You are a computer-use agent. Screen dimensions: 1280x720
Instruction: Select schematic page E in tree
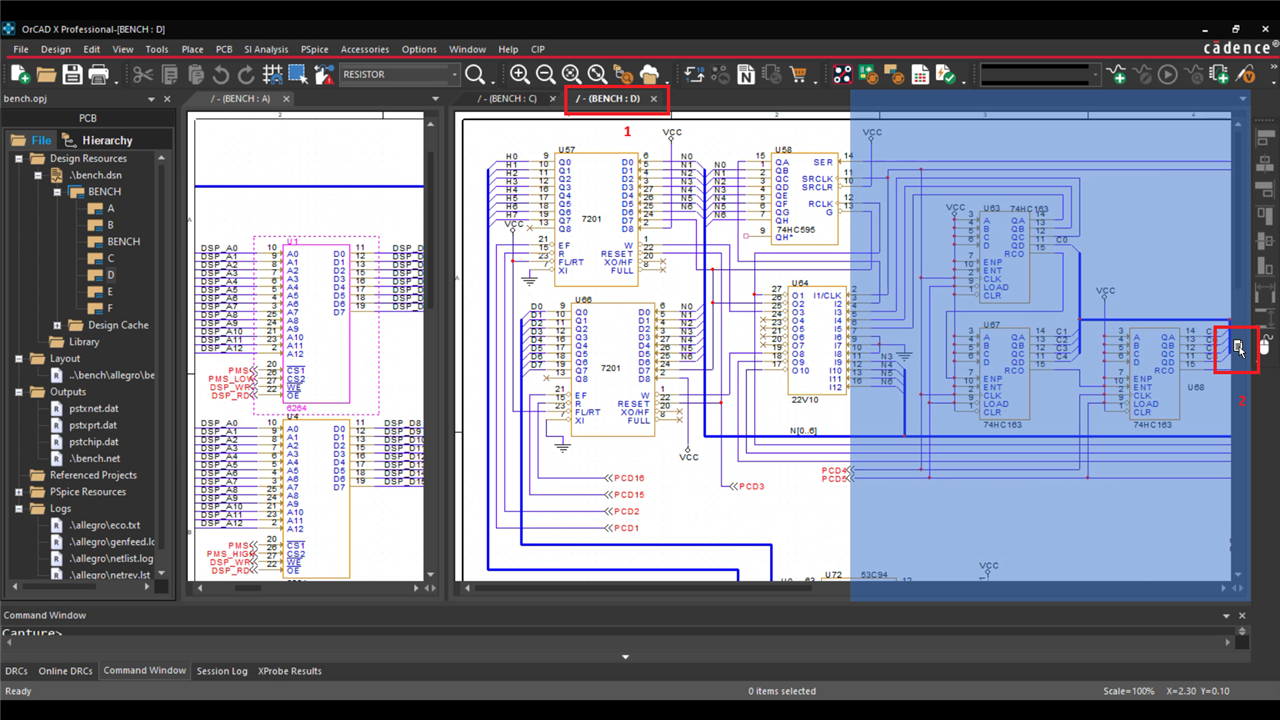[111, 291]
